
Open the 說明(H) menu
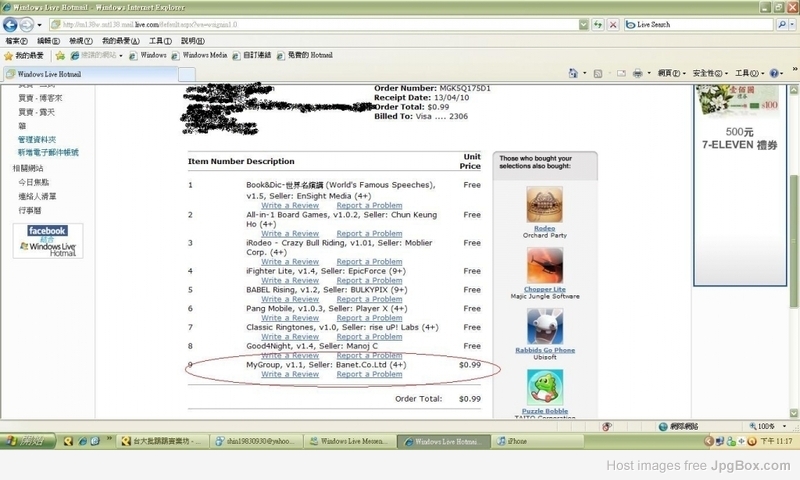(192, 41)
